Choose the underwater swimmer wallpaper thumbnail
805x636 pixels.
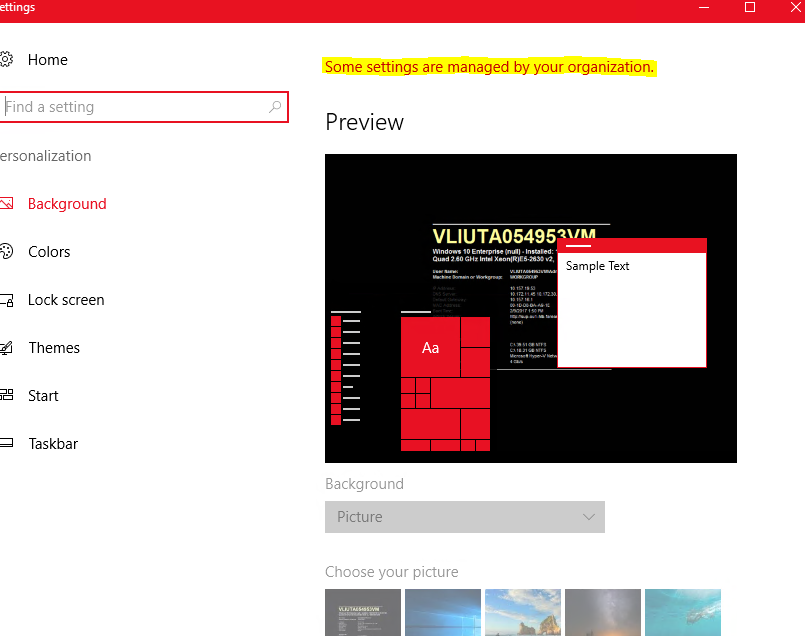click(x=683, y=612)
